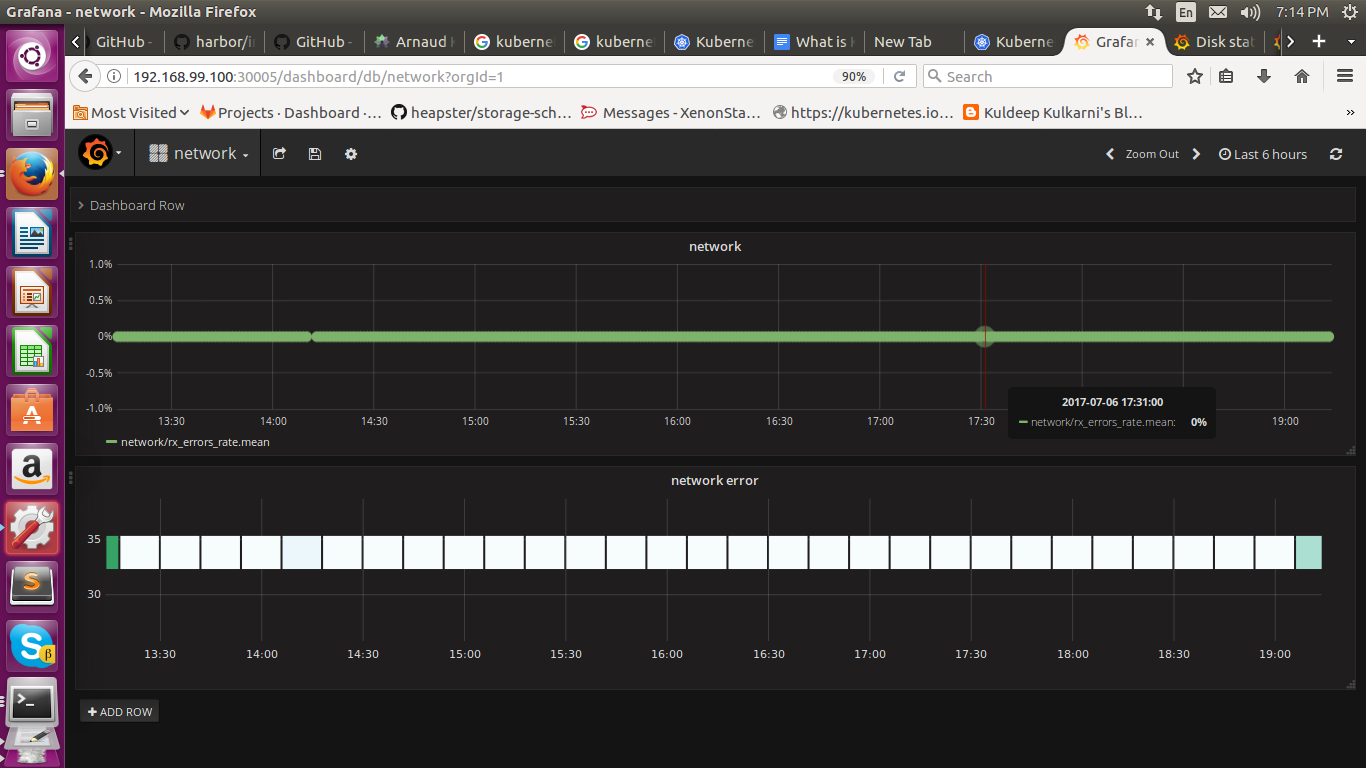Bookmark this page with the star icon

[1194, 76]
